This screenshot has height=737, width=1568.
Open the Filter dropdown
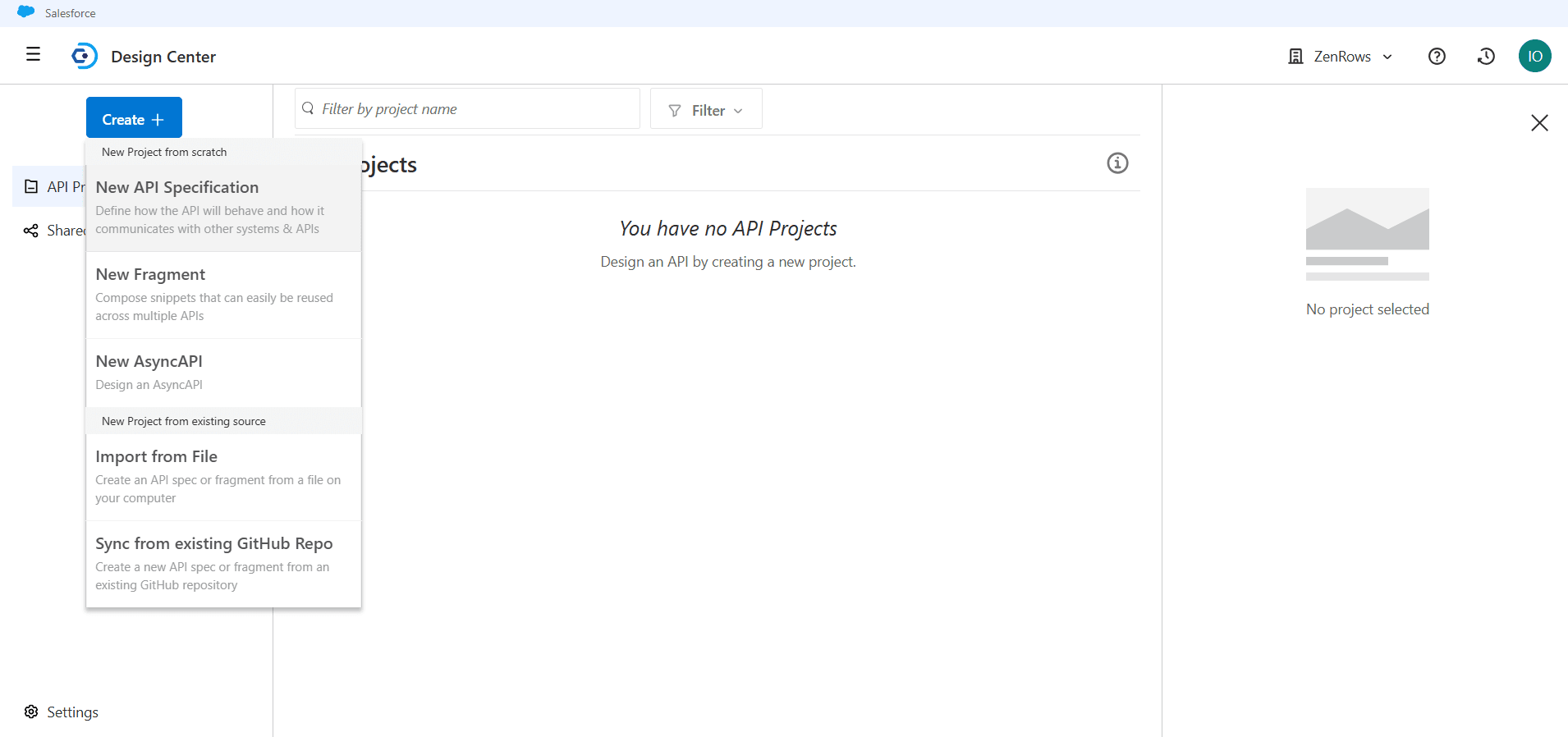(x=706, y=109)
